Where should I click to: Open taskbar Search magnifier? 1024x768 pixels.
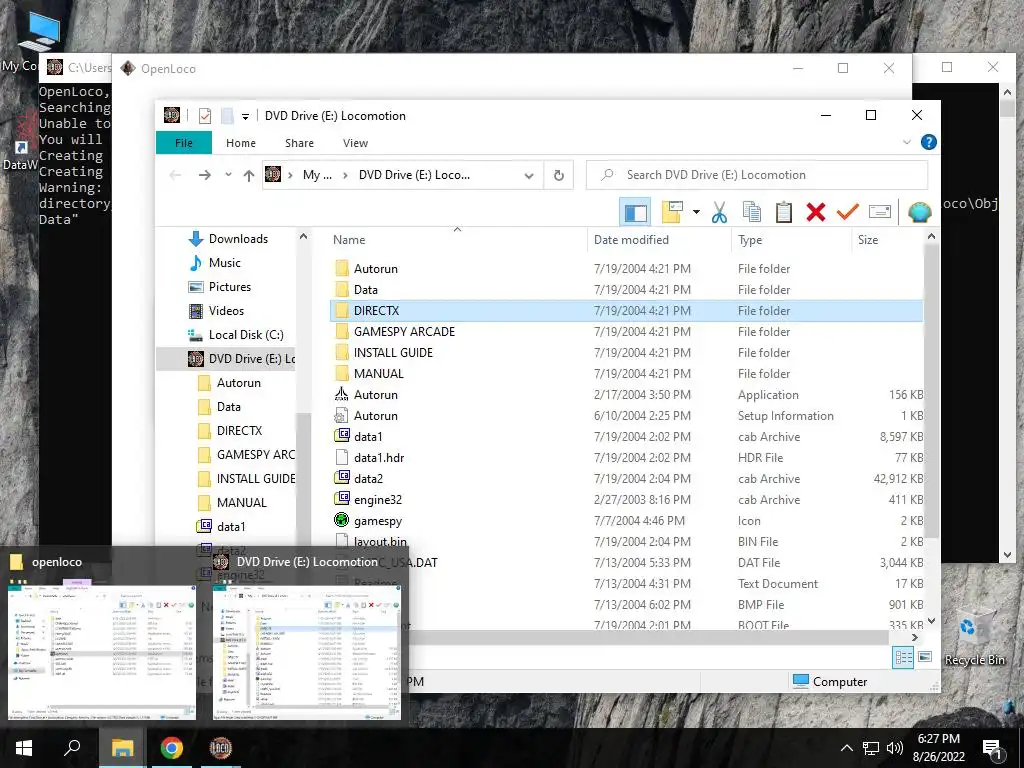coord(72,748)
